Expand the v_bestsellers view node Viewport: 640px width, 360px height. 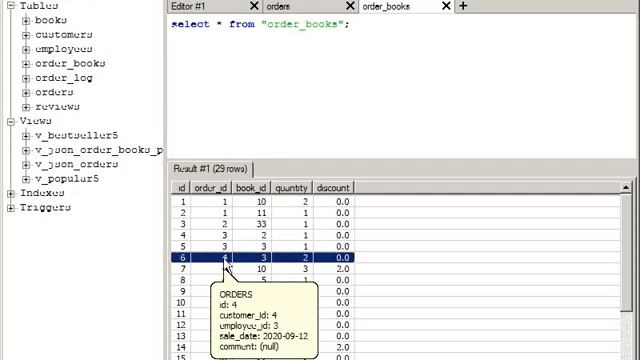(26, 136)
